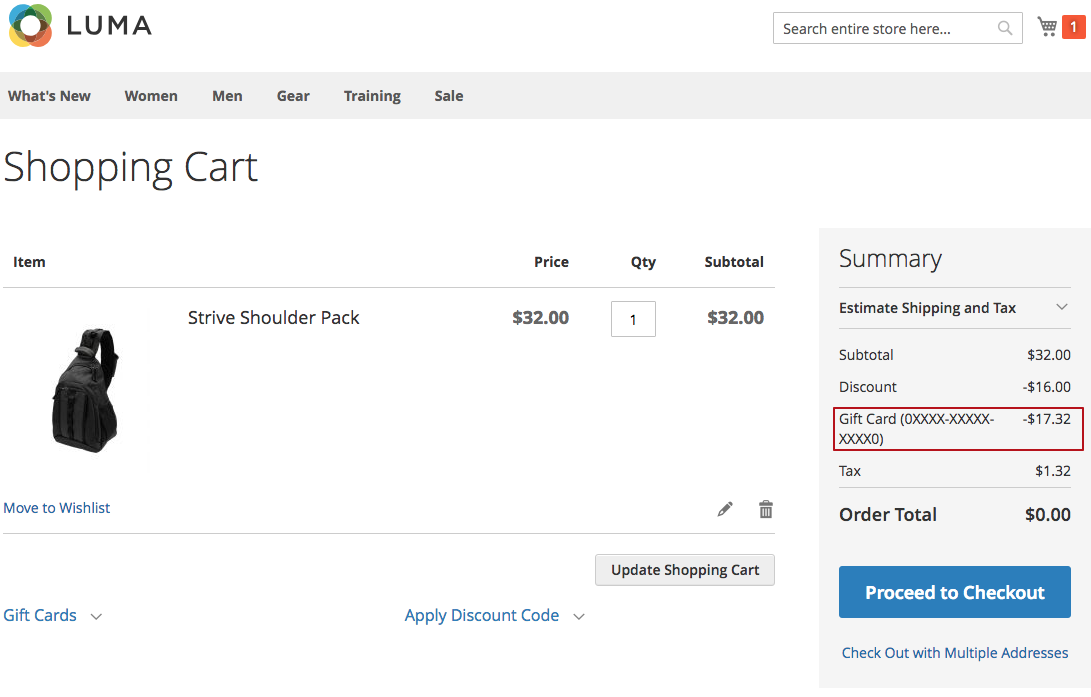This screenshot has width=1091, height=697.
Task: Open the mini cart icon
Action: [1047, 27]
